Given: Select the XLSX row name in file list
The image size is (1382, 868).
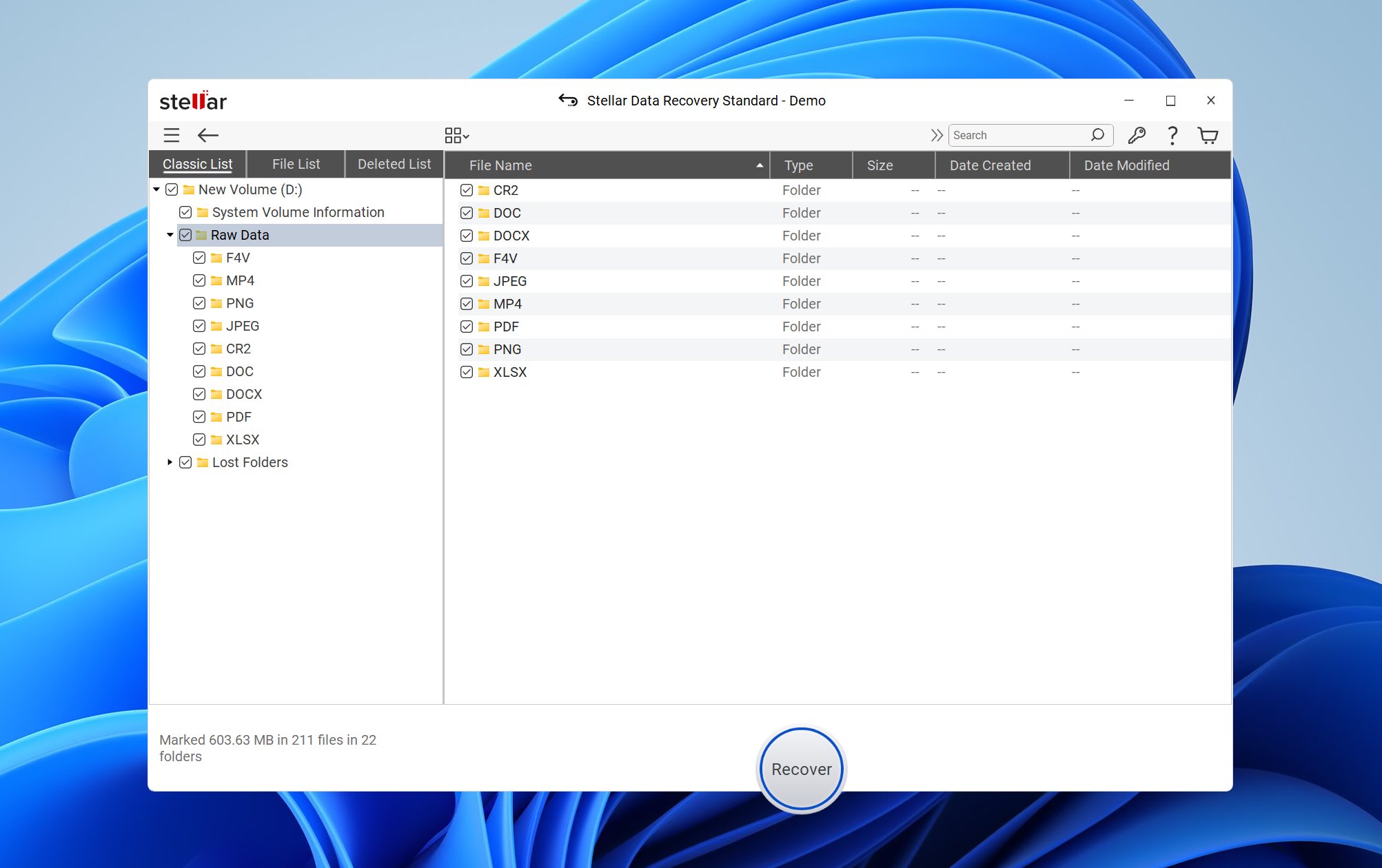Looking at the screenshot, I should [510, 372].
